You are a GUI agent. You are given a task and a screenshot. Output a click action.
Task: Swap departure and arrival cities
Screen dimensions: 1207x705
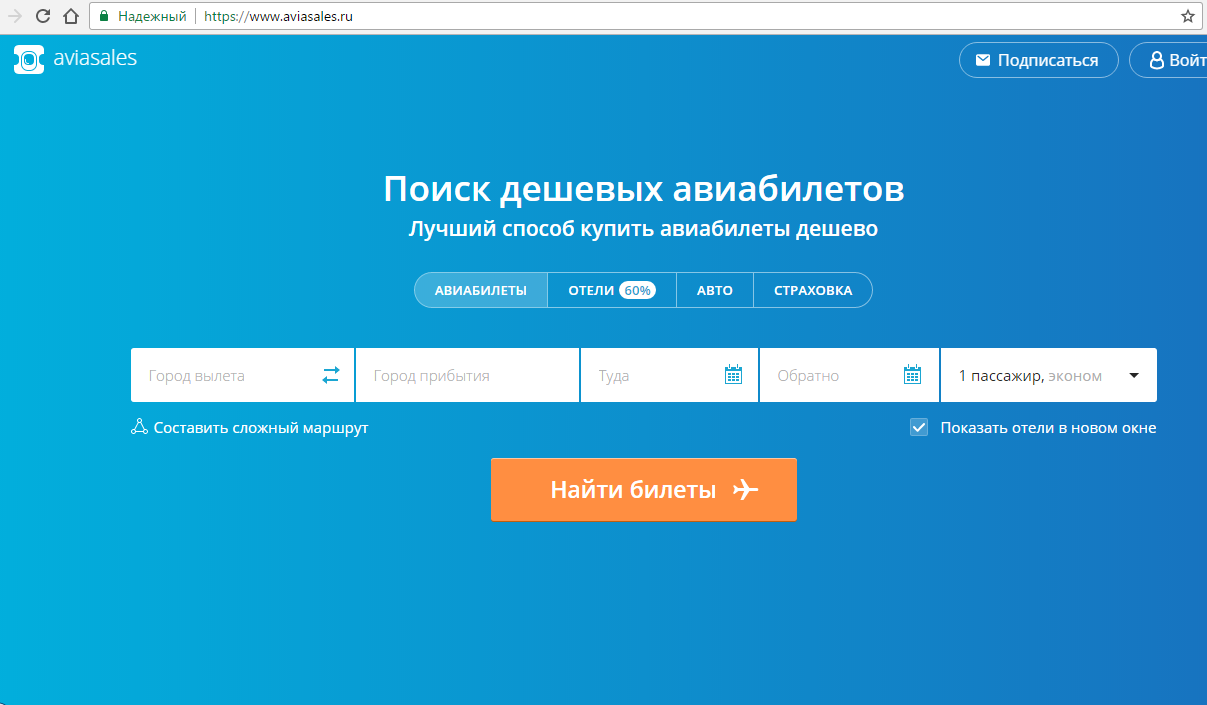point(331,375)
